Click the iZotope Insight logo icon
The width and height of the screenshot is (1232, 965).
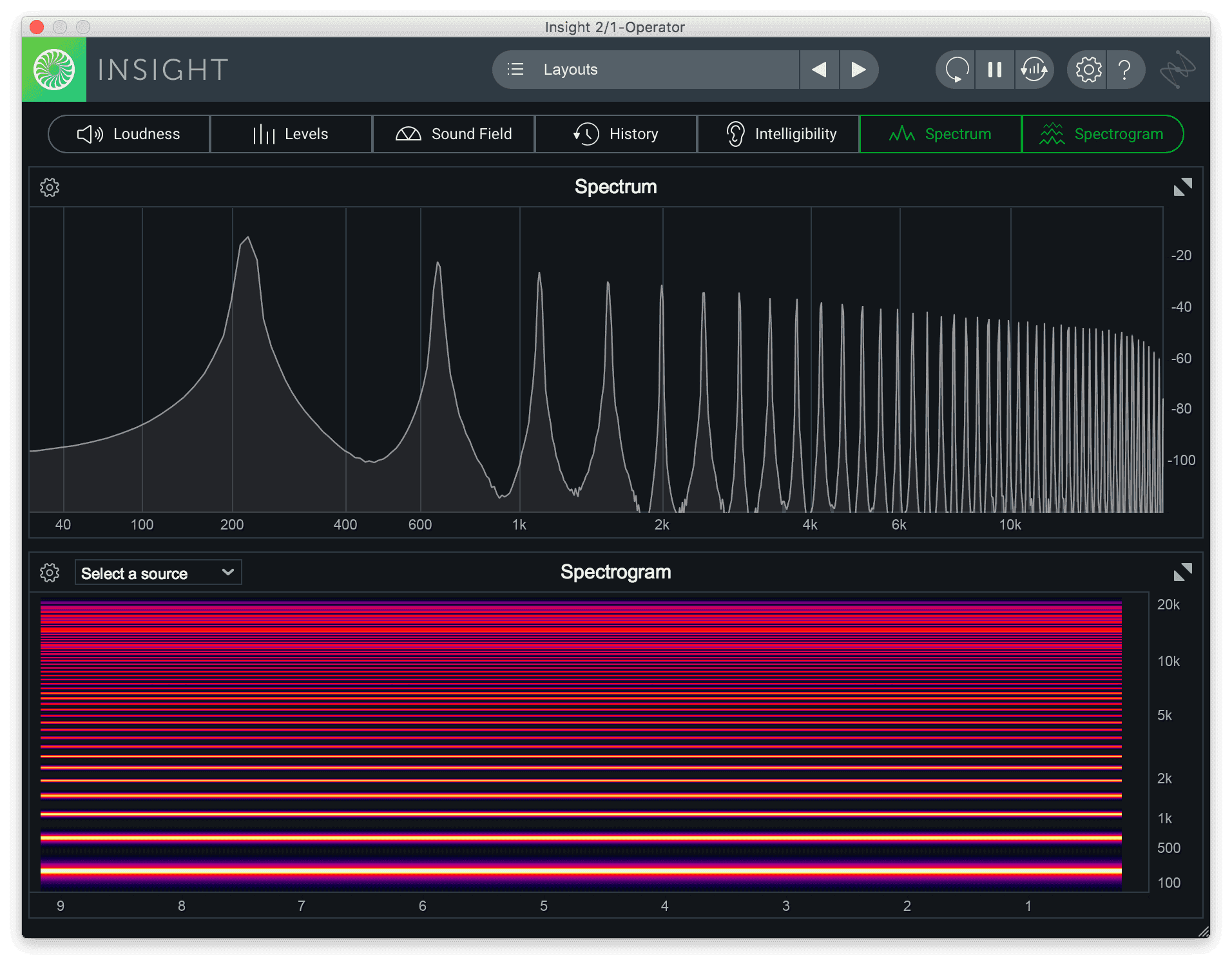pyautogui.click(x=54, y=70)
